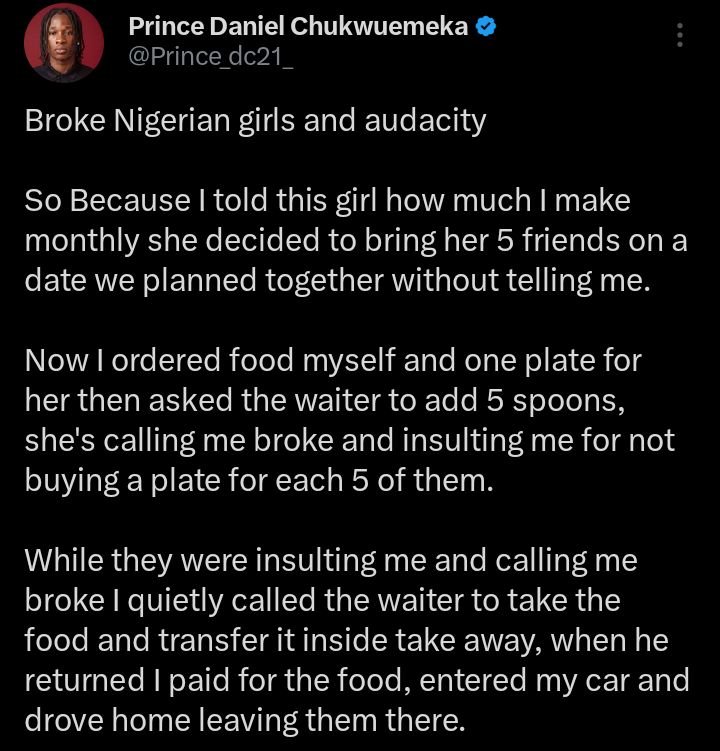Click the line "returned I paid for the food"
This screenshot has width=720, height=751.
coord(357,681)
